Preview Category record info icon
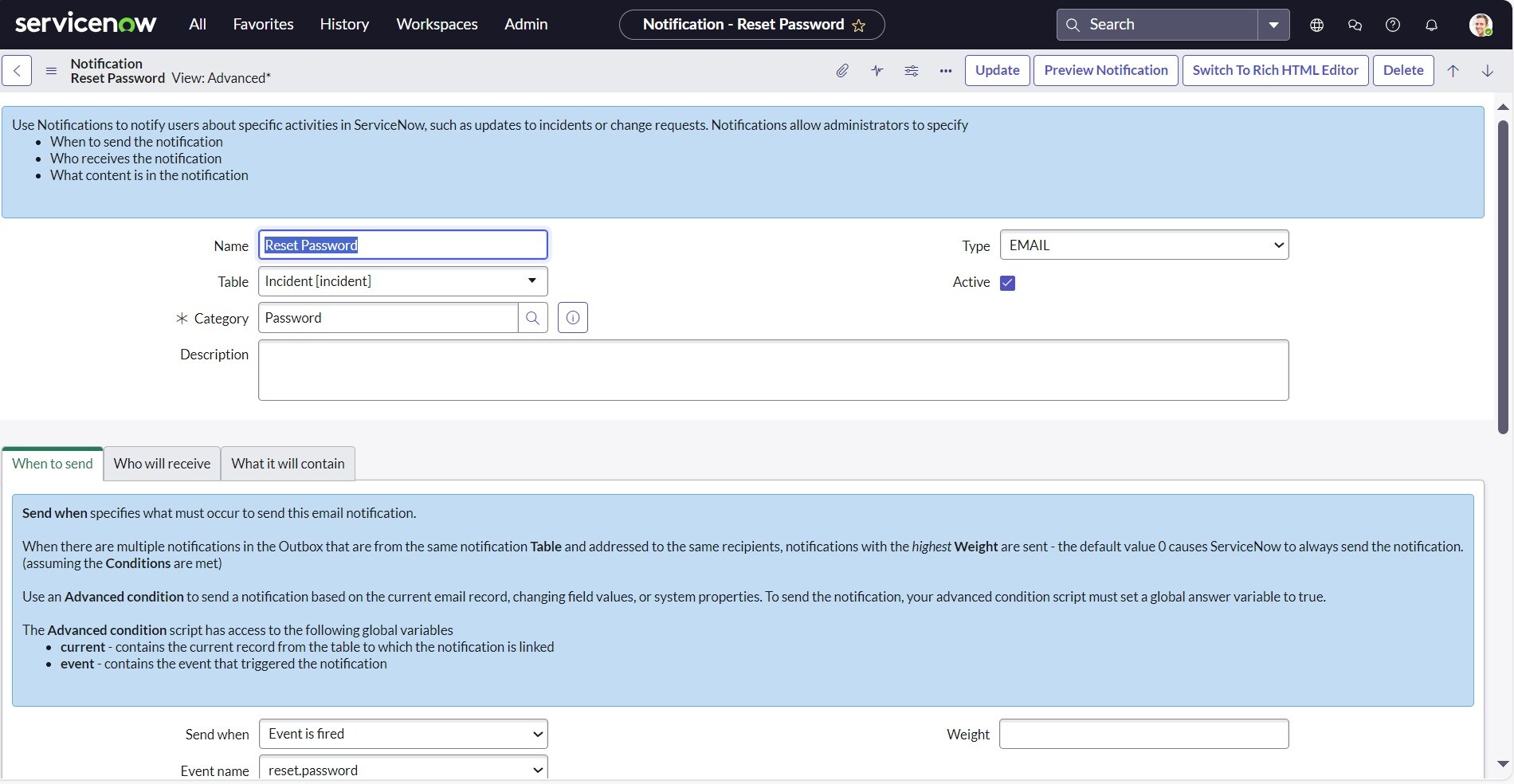Image resolution: width=1514 pixels, height=784 pixels. (x=573, y=318)
